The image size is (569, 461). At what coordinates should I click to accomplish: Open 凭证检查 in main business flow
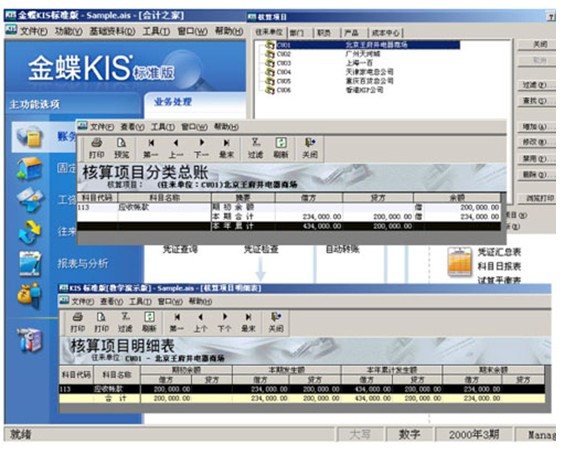tap(261, 249)
